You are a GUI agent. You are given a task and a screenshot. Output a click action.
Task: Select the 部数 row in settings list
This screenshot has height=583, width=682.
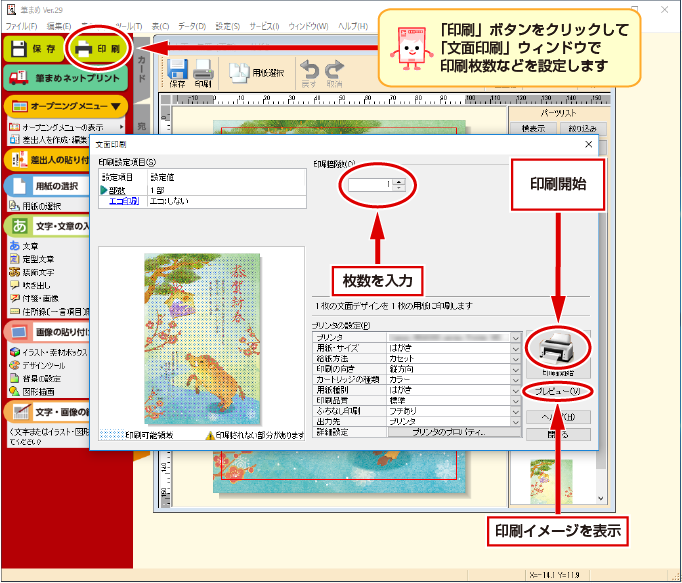(202, 190)
